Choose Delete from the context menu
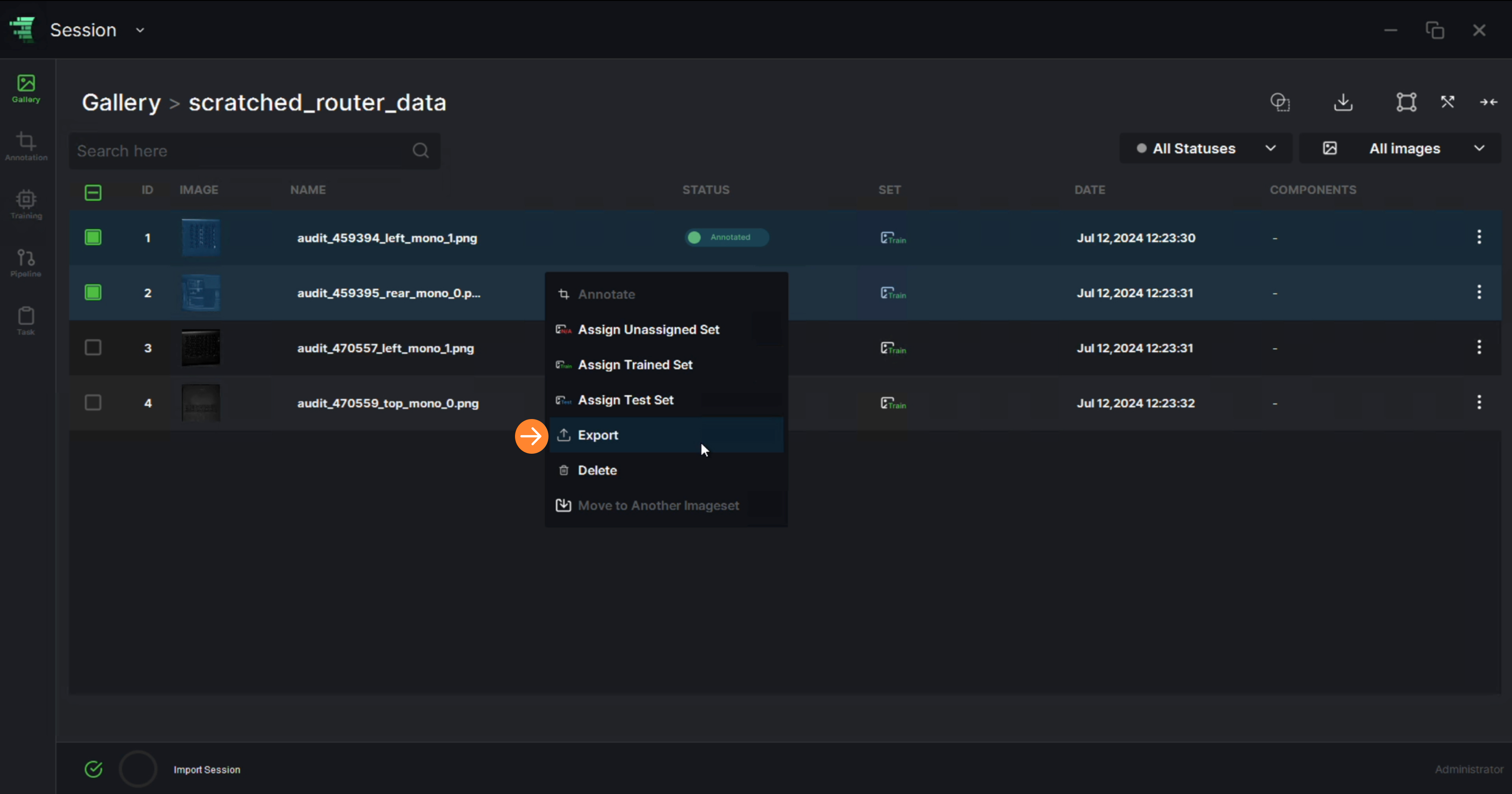Image resolution: width=1512 pixels, height=794 pixels. 666,470
